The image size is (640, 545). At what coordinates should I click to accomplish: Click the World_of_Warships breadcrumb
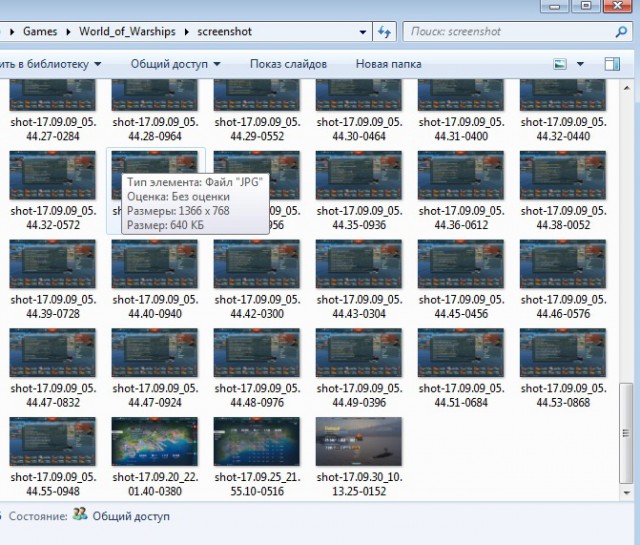point(127,32)
